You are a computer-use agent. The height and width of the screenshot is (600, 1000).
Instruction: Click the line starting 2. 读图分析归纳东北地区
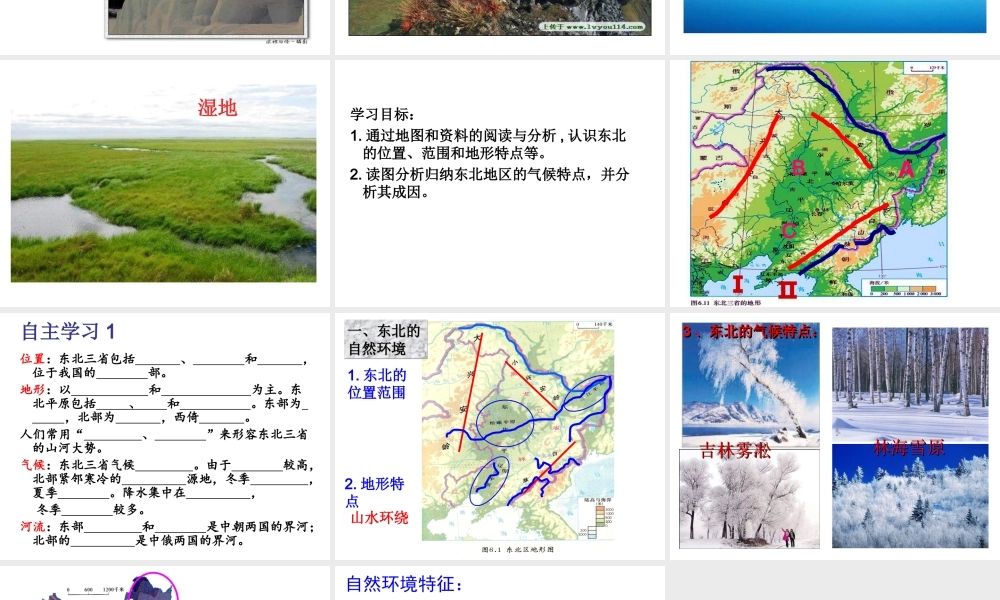pos(490,183)
